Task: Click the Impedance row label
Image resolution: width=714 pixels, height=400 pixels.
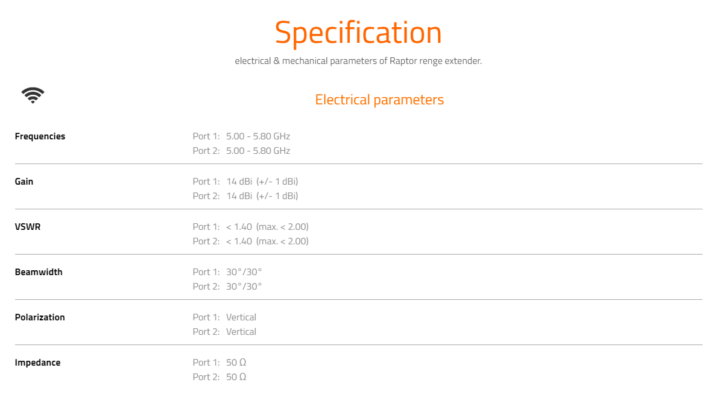Action: pyautogui.click(x=38, y=363)
